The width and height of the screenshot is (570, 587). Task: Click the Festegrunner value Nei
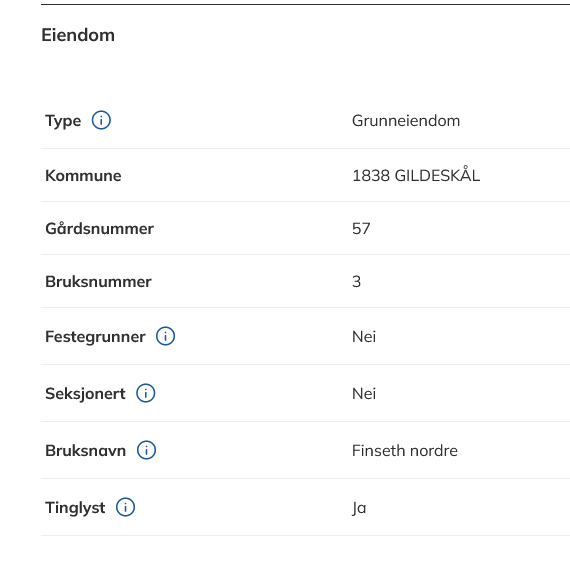[x=364, y=337]
